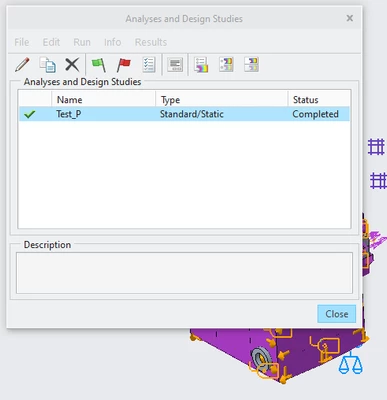Copy the selected study with copy icon

(x=47, y=65)
